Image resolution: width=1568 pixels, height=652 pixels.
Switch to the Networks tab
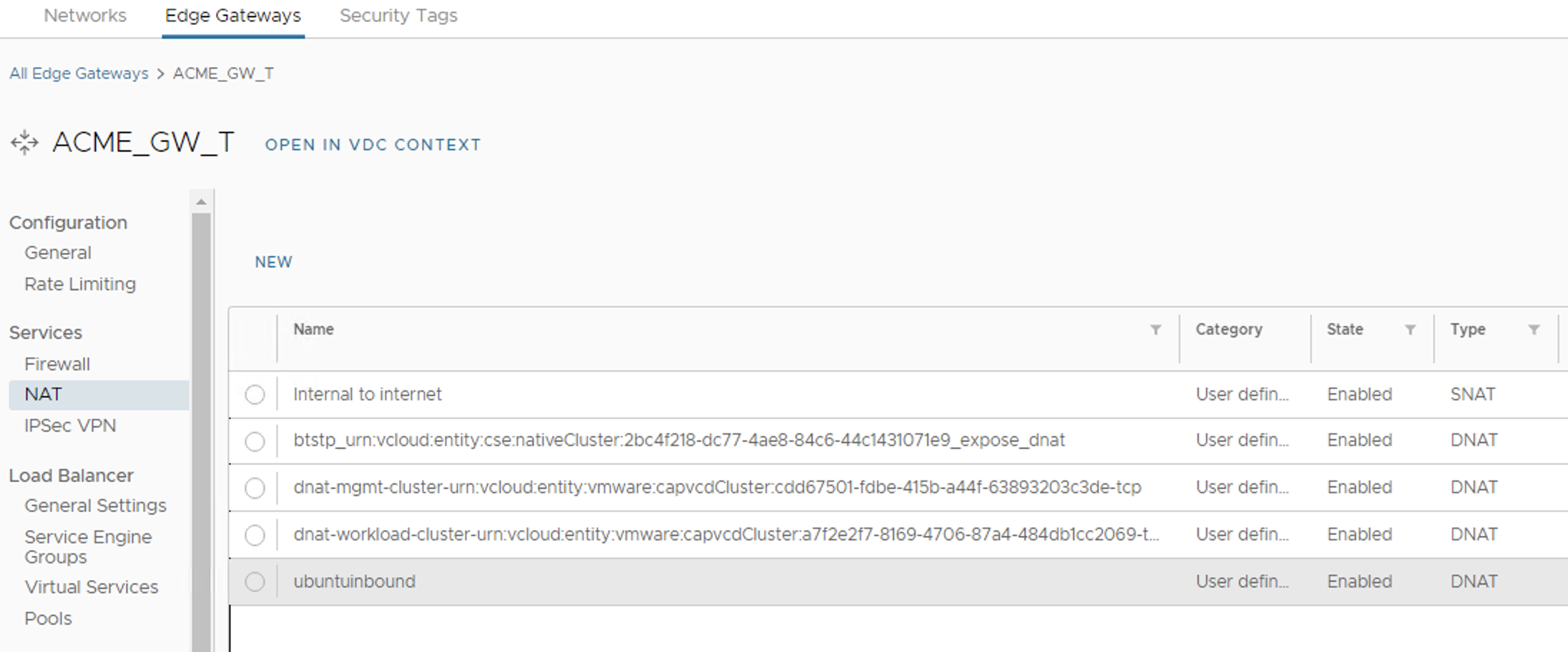click(85, 16)
